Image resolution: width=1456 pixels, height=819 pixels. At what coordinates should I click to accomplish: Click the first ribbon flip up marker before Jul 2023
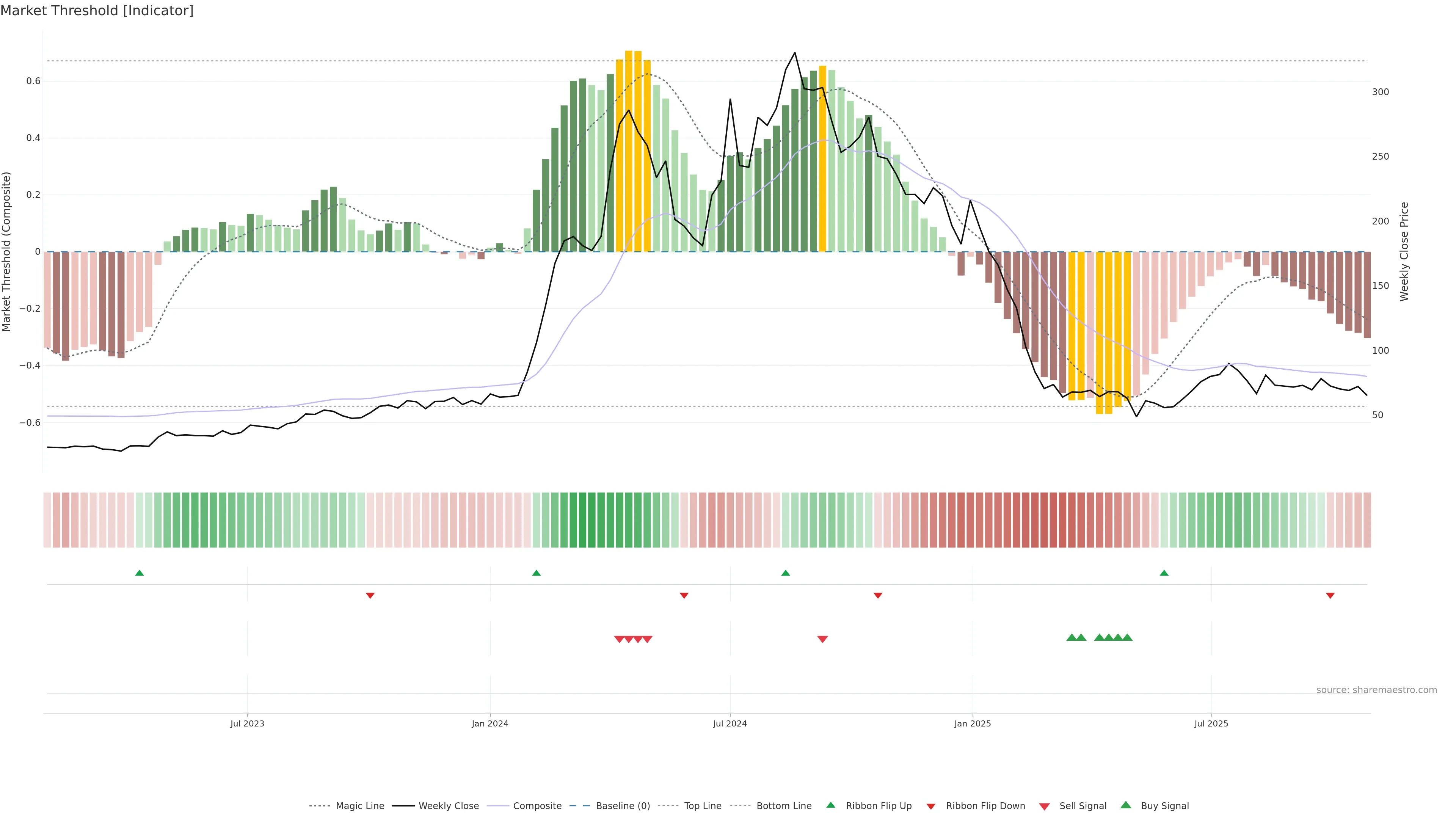[140, 573]
